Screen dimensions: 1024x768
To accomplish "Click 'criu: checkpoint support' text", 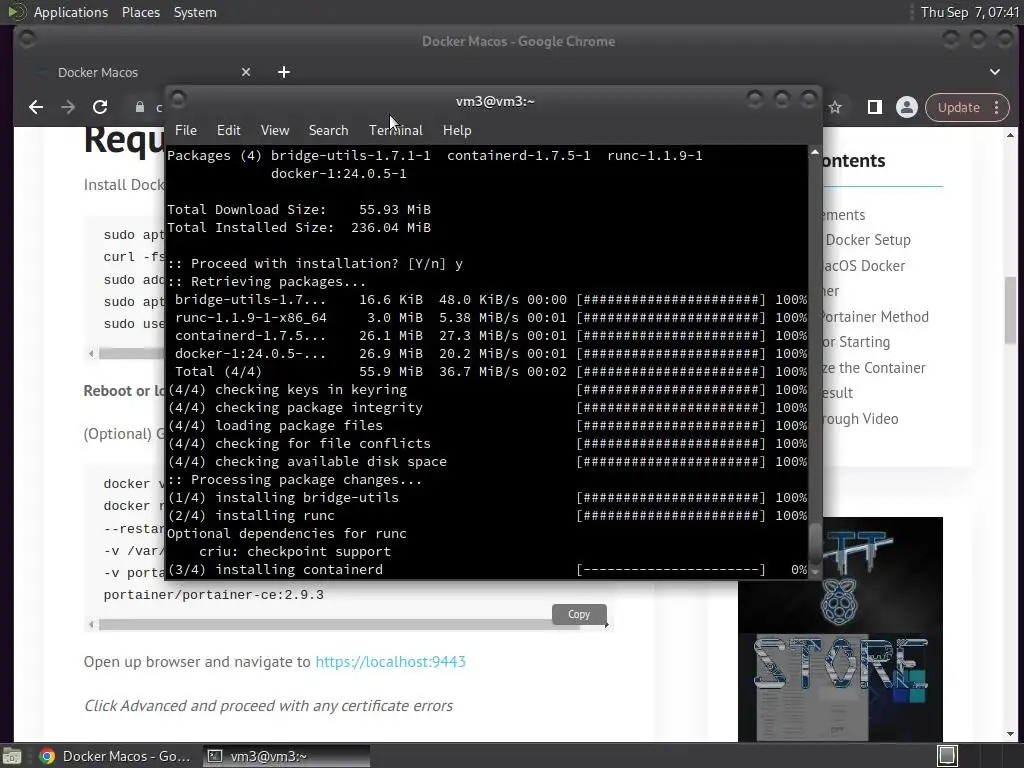I will pyautogui.click(x=295, y=552).
